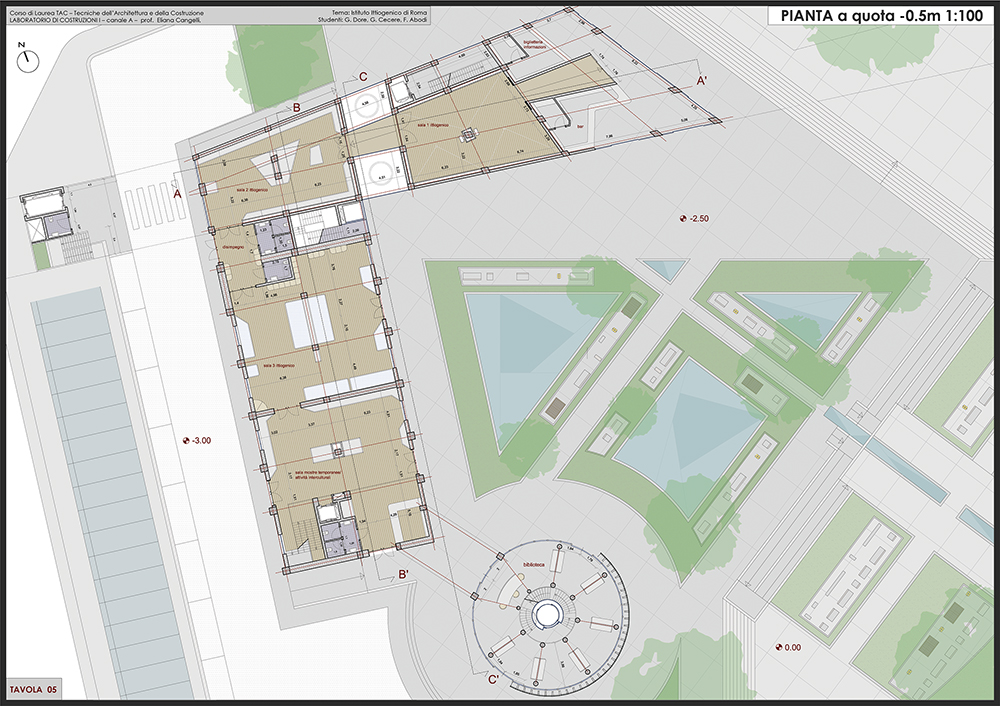Select section marker A on the left
The height and width of the screenshot is (706, 1000).
click(x=177, y=195)
